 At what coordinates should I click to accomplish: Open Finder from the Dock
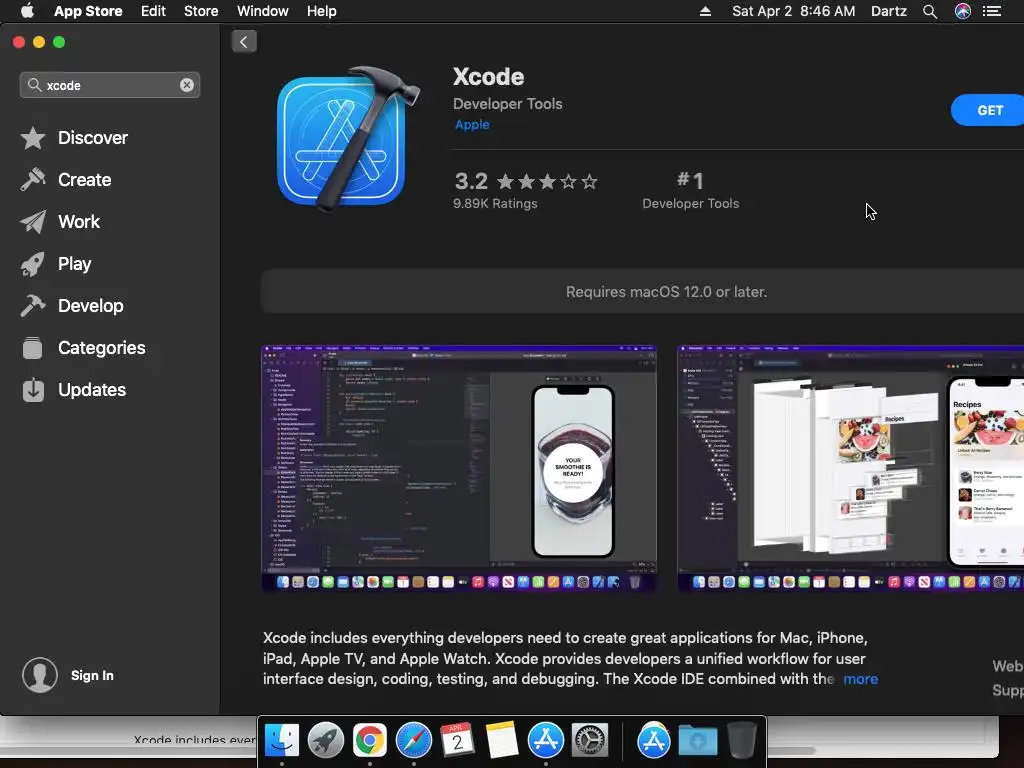[x=281, y=741]
